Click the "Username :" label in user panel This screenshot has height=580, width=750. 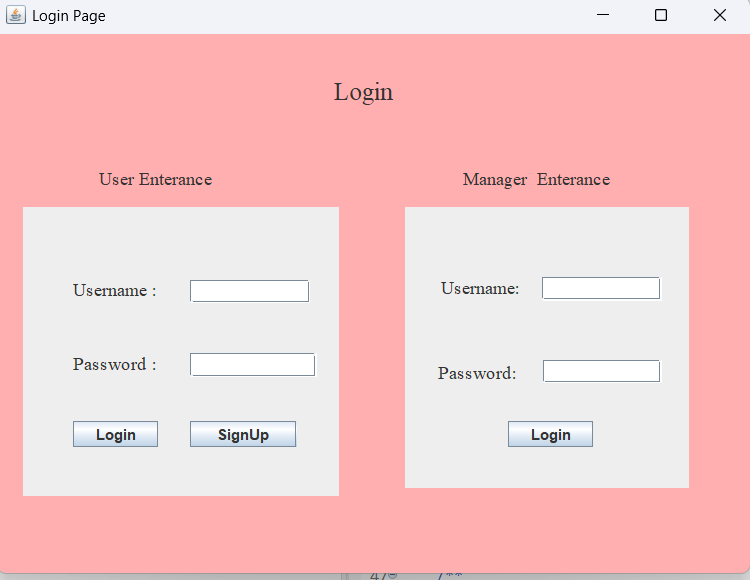click(x=114, y=291)
